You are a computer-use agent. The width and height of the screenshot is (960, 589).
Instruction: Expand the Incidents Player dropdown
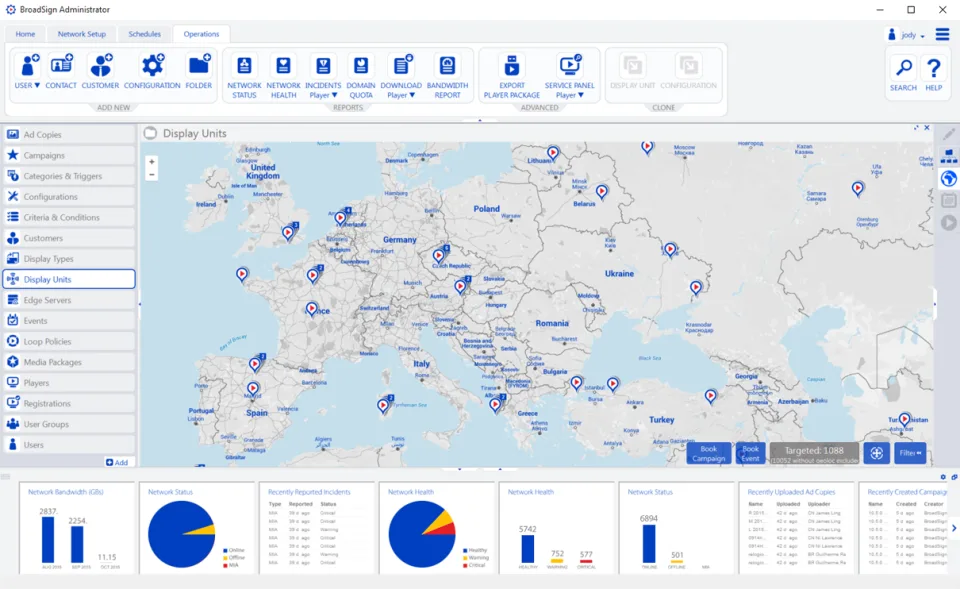(x=323, y=76)
